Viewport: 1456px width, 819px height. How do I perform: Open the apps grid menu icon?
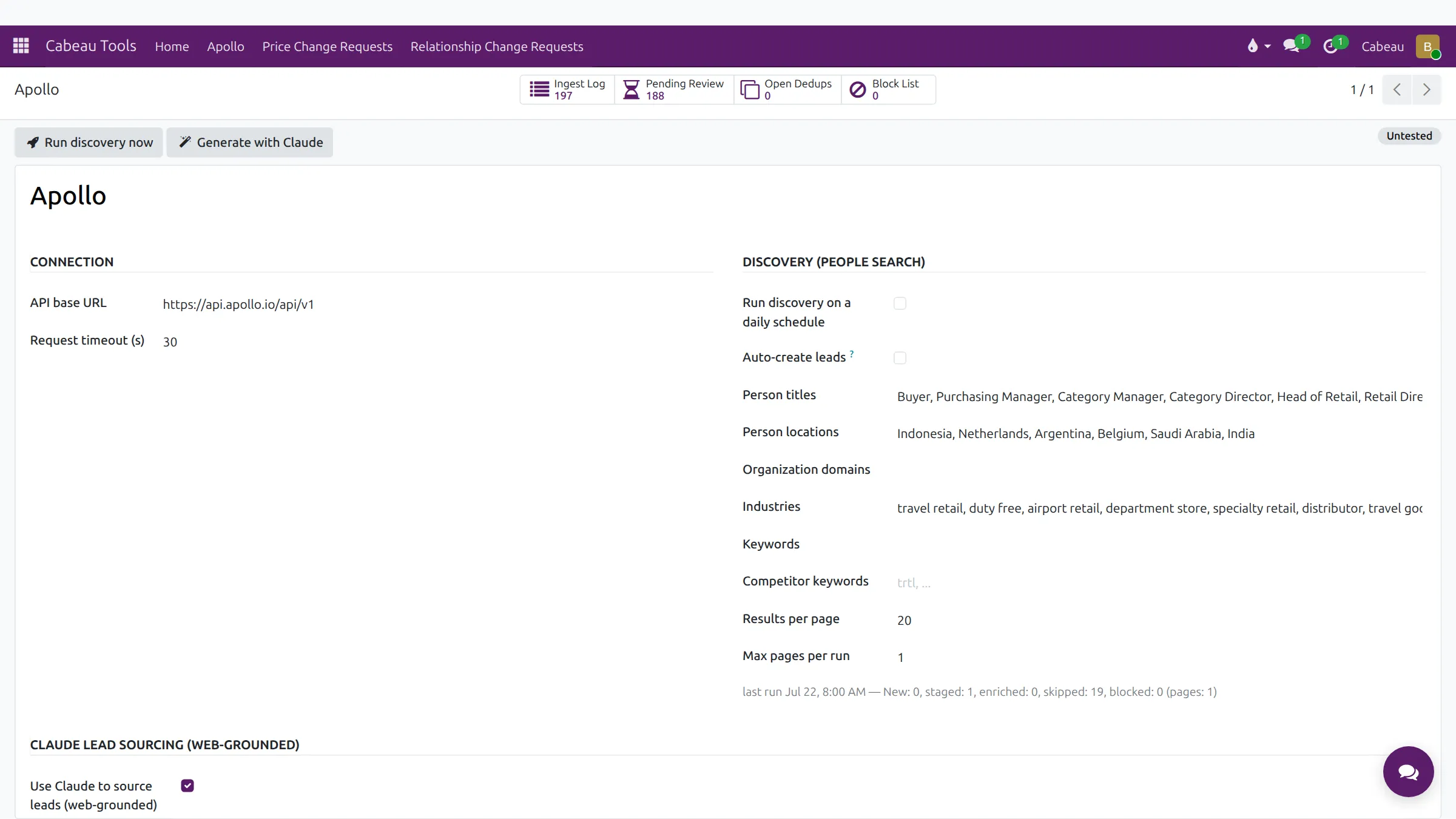click(21, 46)
